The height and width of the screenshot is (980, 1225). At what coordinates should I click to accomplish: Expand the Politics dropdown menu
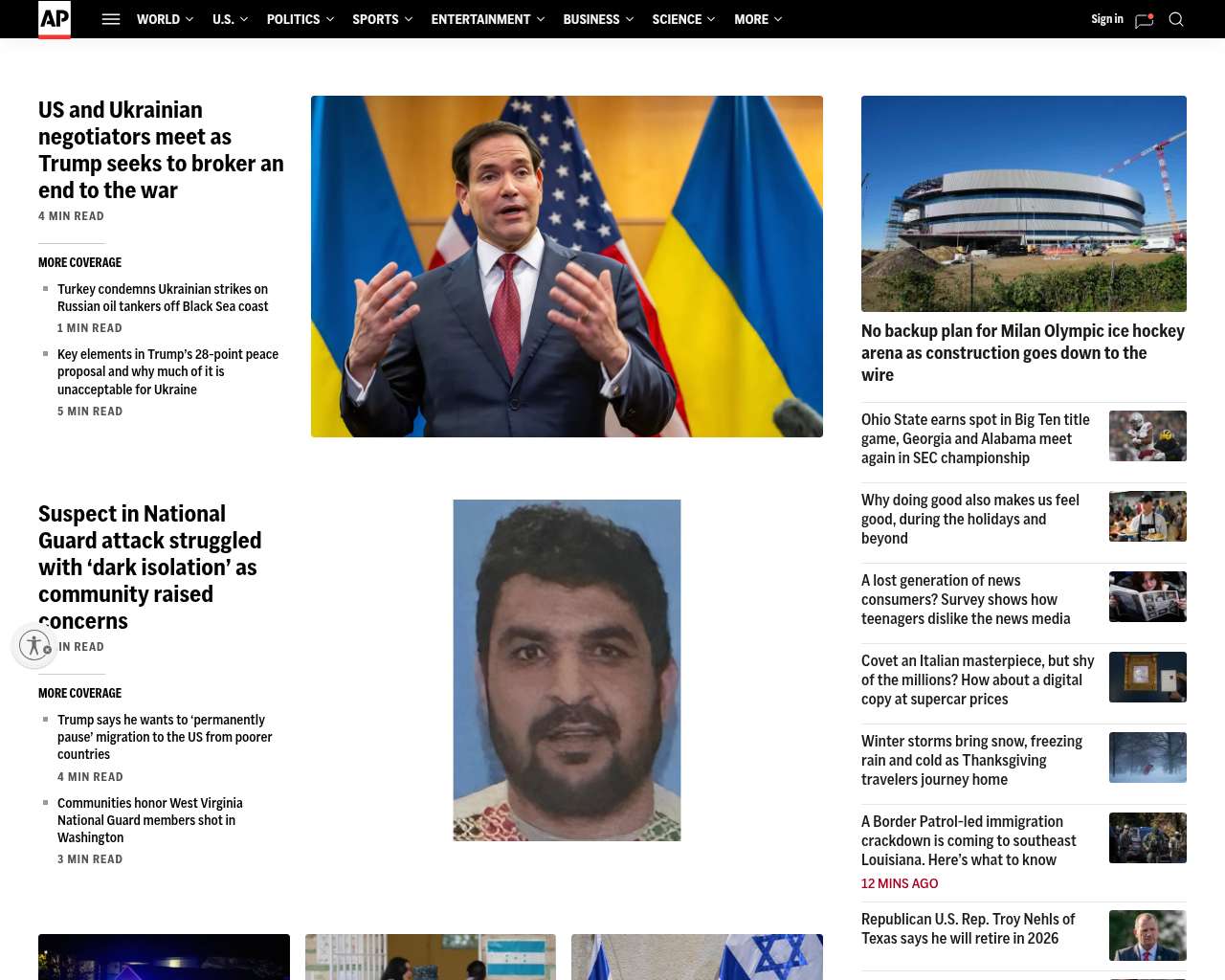301,19
